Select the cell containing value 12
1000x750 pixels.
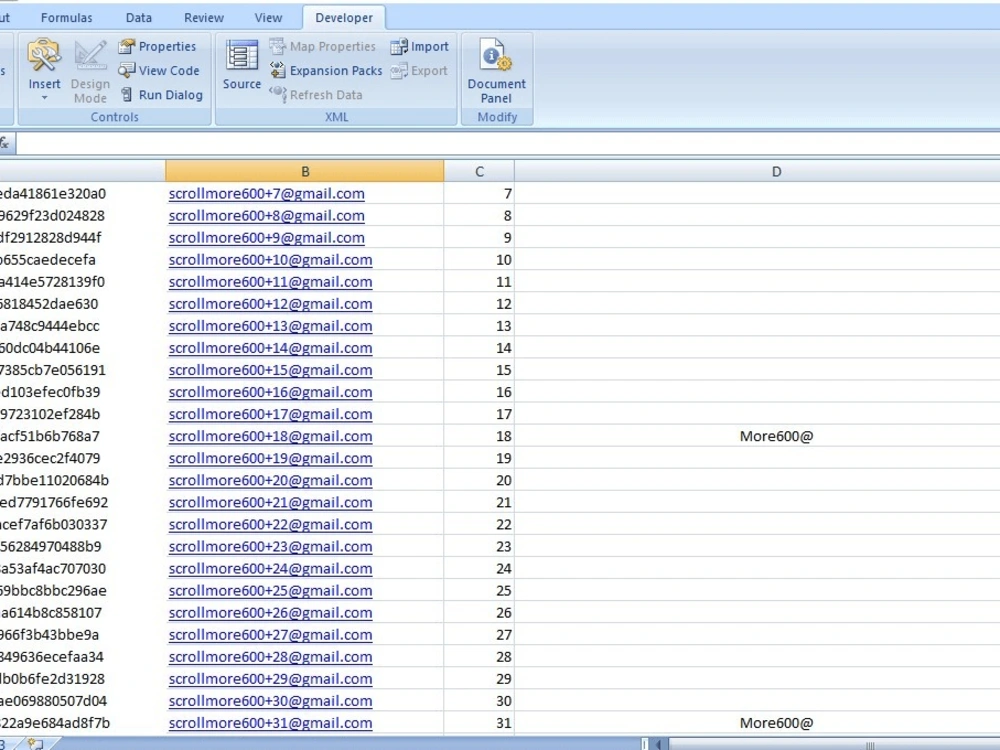(x=479, y=304)
